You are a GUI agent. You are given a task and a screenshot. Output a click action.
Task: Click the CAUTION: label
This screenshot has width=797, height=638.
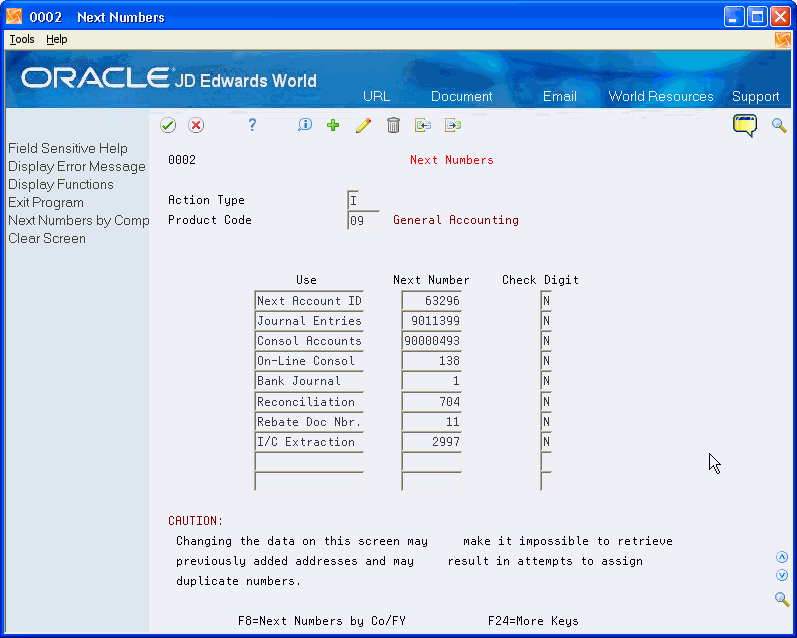196,521
